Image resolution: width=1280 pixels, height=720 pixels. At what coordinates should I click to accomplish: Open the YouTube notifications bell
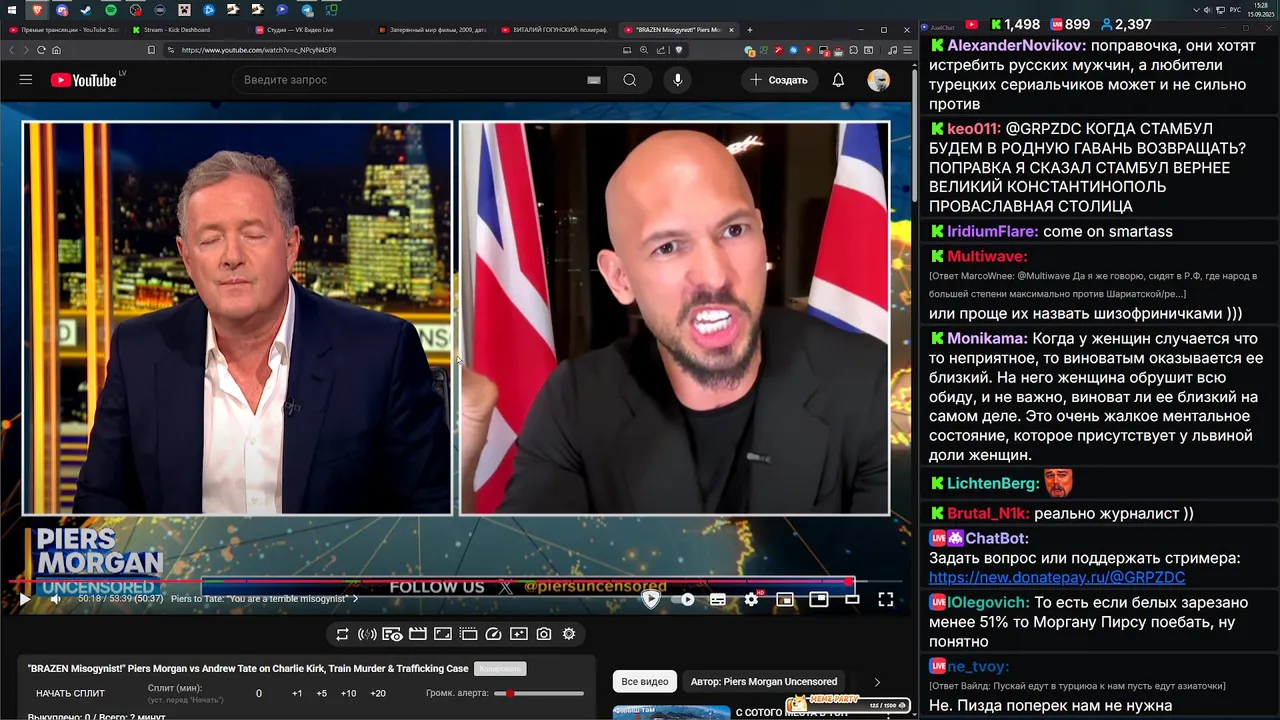(838, 80)
